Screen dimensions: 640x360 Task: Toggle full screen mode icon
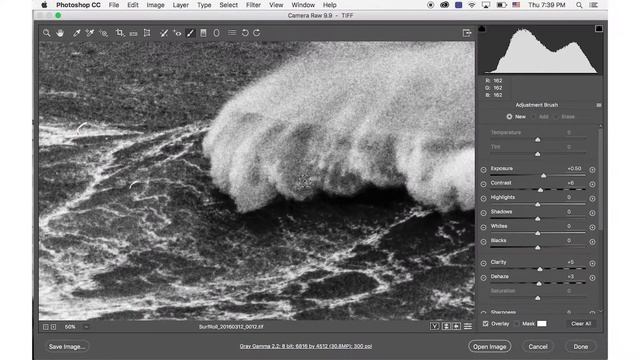tap(467, 33)
